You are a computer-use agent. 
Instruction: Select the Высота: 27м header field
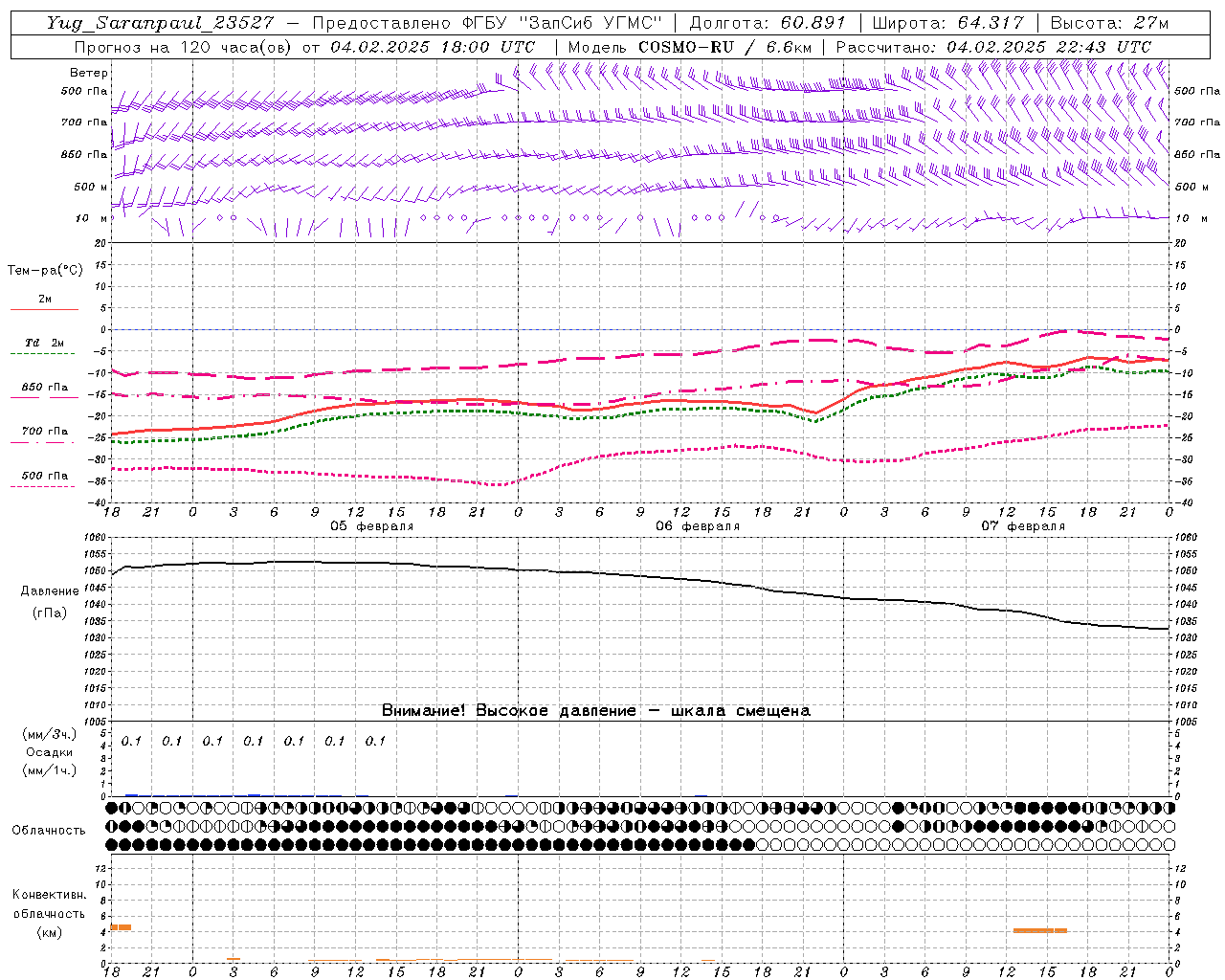(1109, 23)
